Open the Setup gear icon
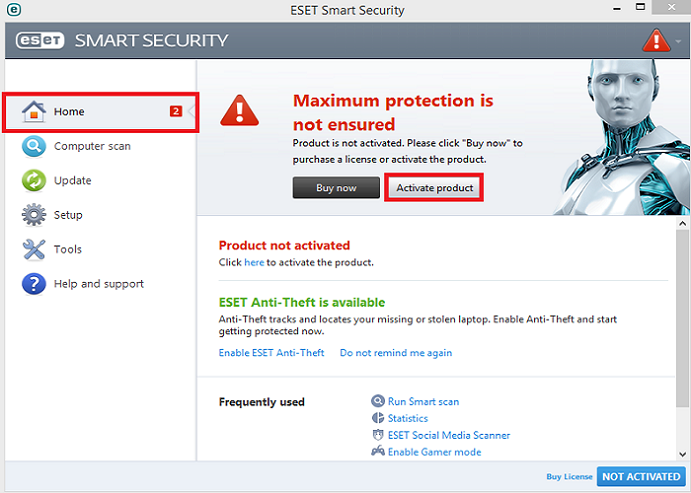Screen dimensions: 691x493 pyautogui.click(x=34, y=215)
